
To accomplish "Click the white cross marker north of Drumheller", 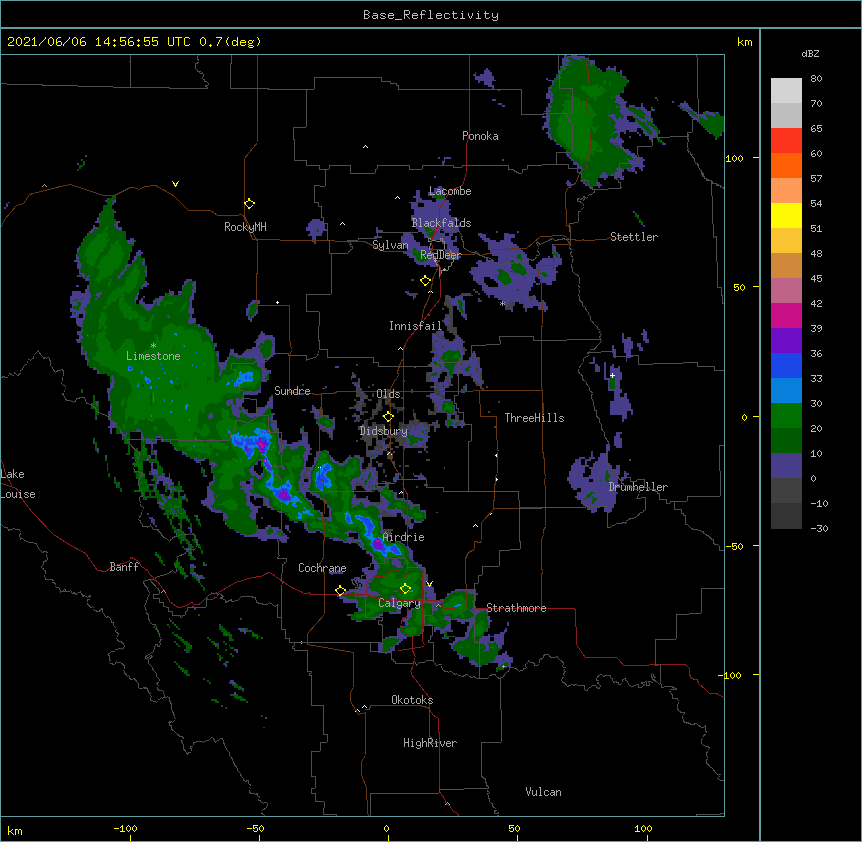I will pyautogui.click(x=612, y=375).
